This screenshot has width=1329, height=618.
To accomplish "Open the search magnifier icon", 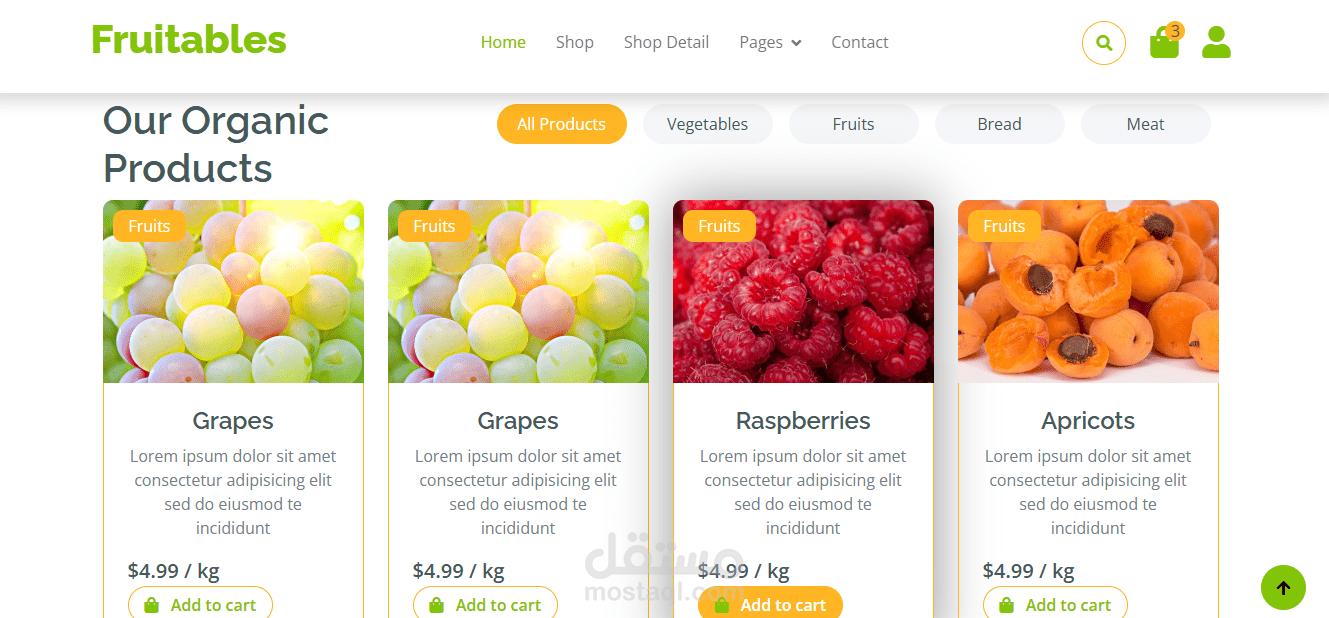I will click(x=1104, y=43).
